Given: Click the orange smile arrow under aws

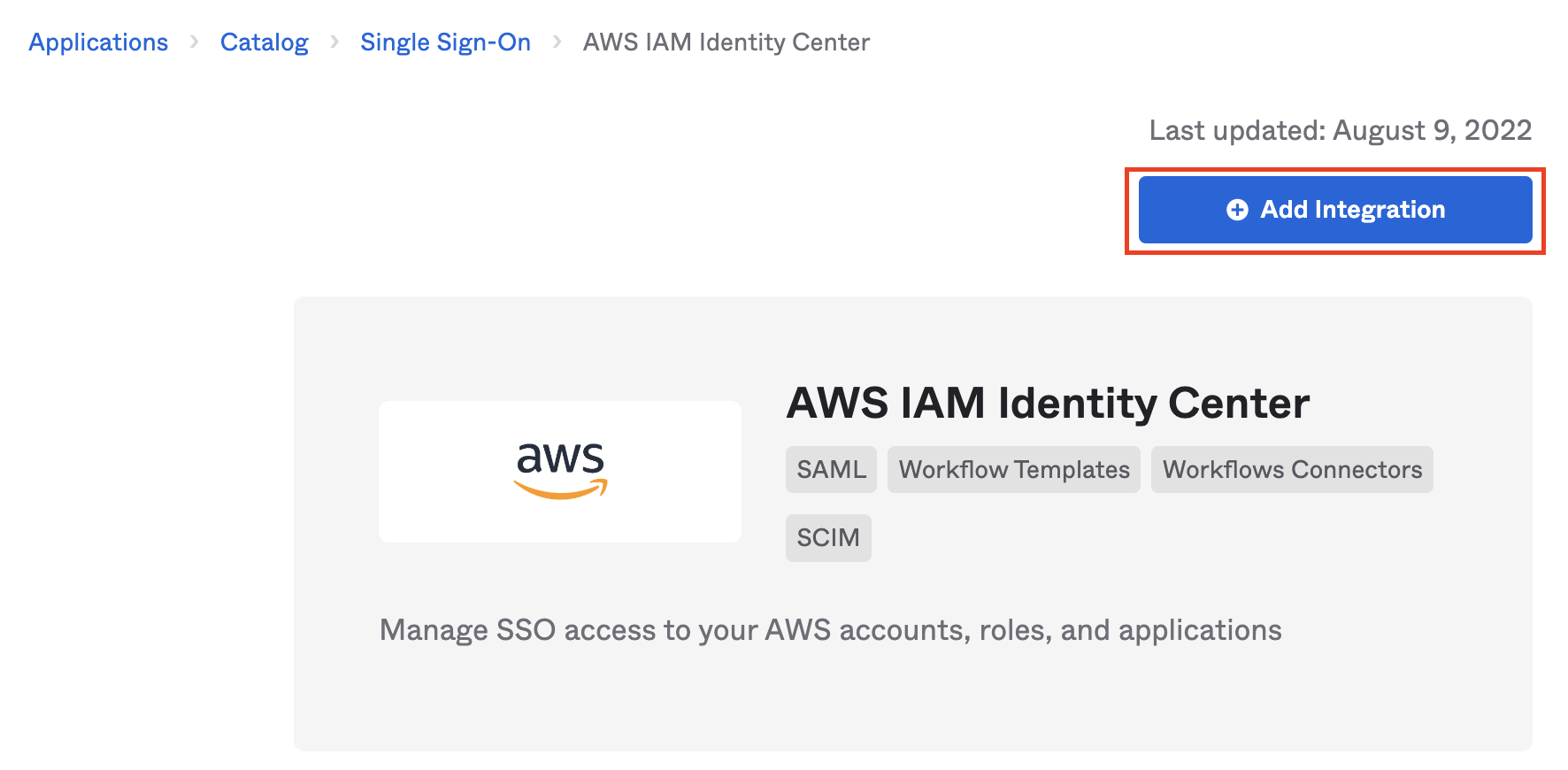Looking at the screenshot, I should point(560,489).
